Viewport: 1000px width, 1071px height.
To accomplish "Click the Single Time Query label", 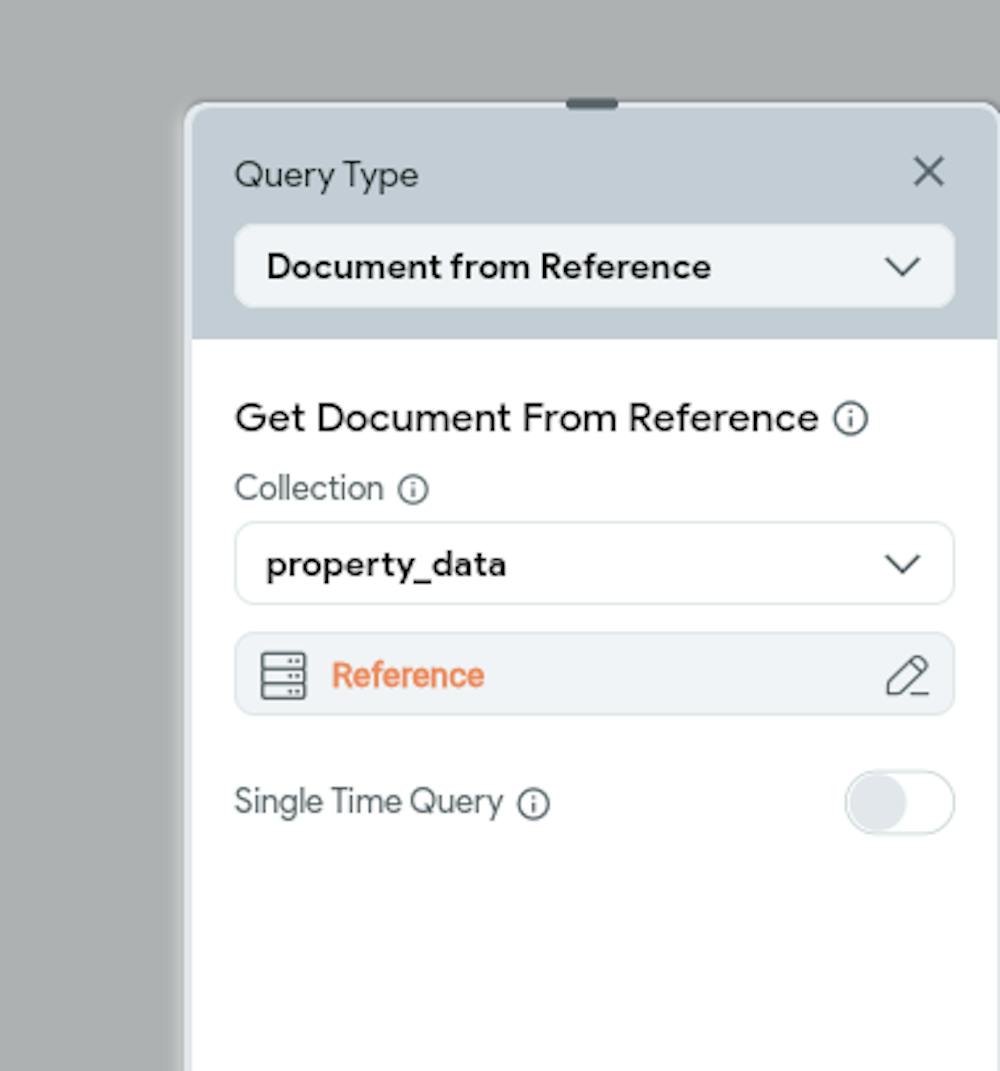I will click(x=368, y=802).
